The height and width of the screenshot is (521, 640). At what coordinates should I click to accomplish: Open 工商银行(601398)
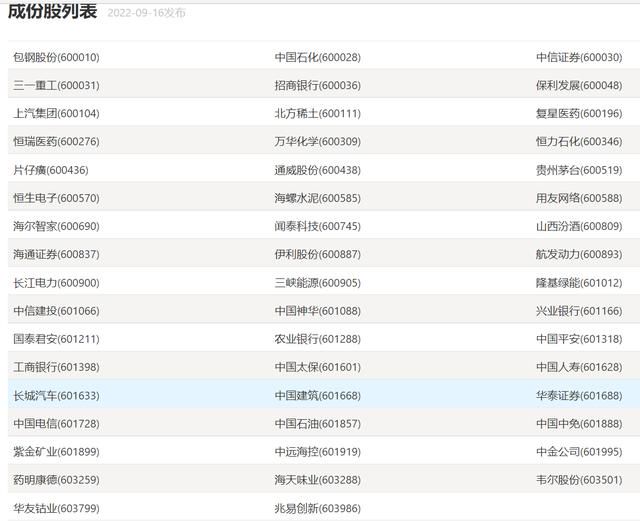(x=56, y=367)
